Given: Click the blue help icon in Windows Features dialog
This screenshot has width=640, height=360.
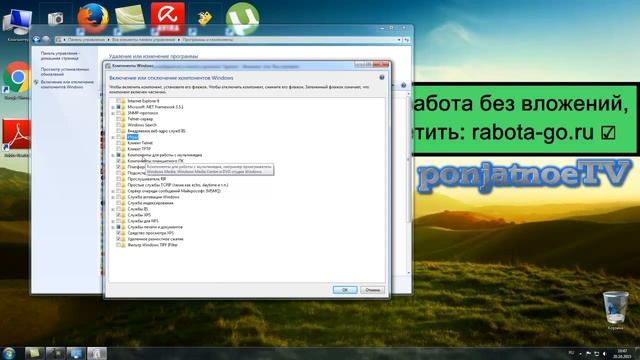Looking at the screenshot, I should 382,78.
